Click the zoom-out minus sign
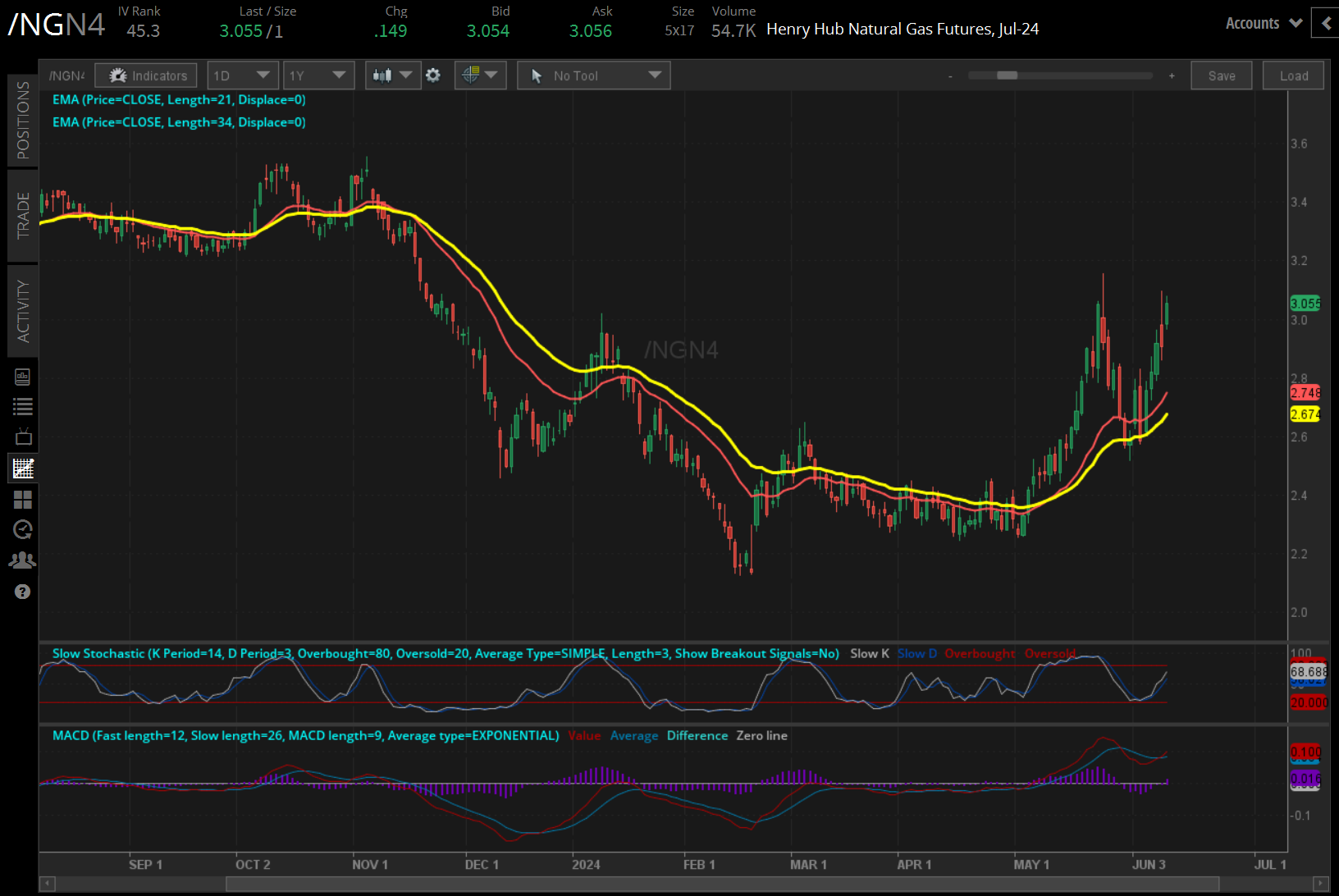 950,75
